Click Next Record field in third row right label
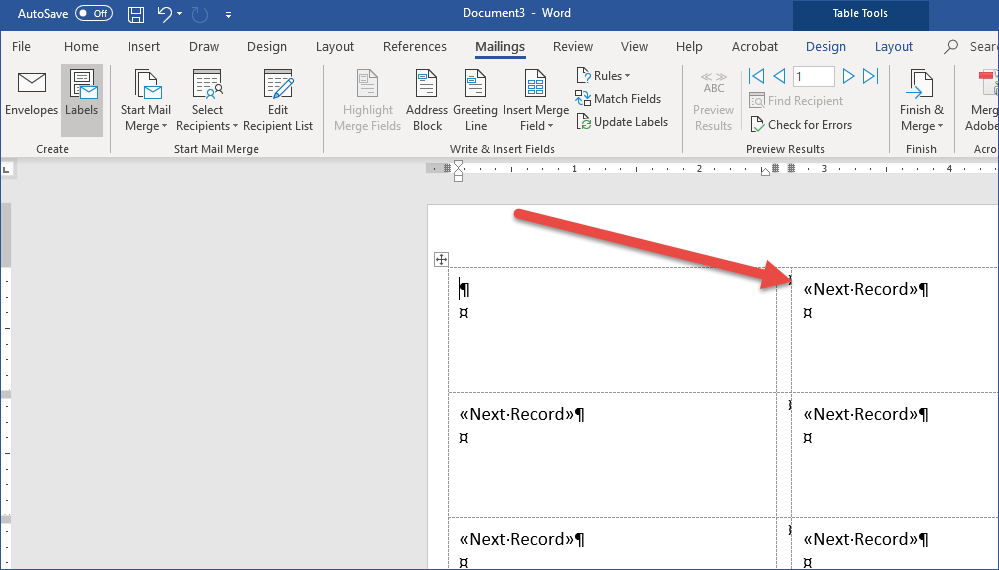 (x=861, y=539)
